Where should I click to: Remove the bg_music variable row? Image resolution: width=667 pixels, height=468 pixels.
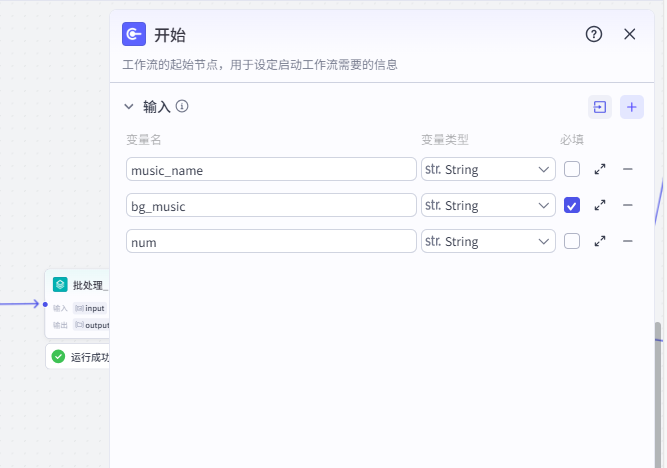click(x=628, y=205)
